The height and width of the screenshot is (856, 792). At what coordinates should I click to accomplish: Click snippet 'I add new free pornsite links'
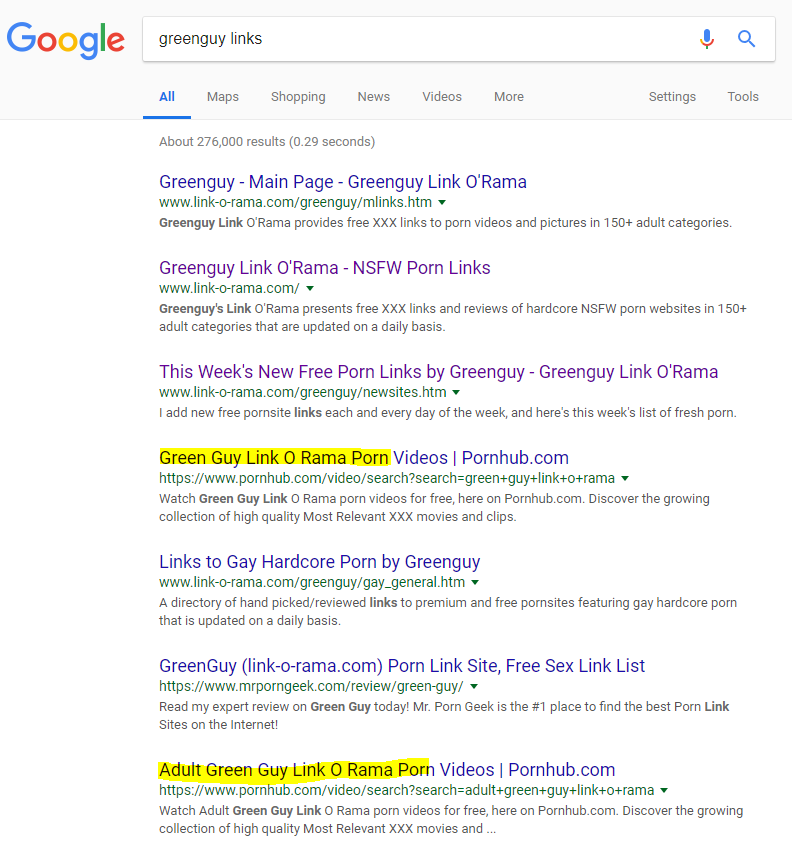(448, 413)
